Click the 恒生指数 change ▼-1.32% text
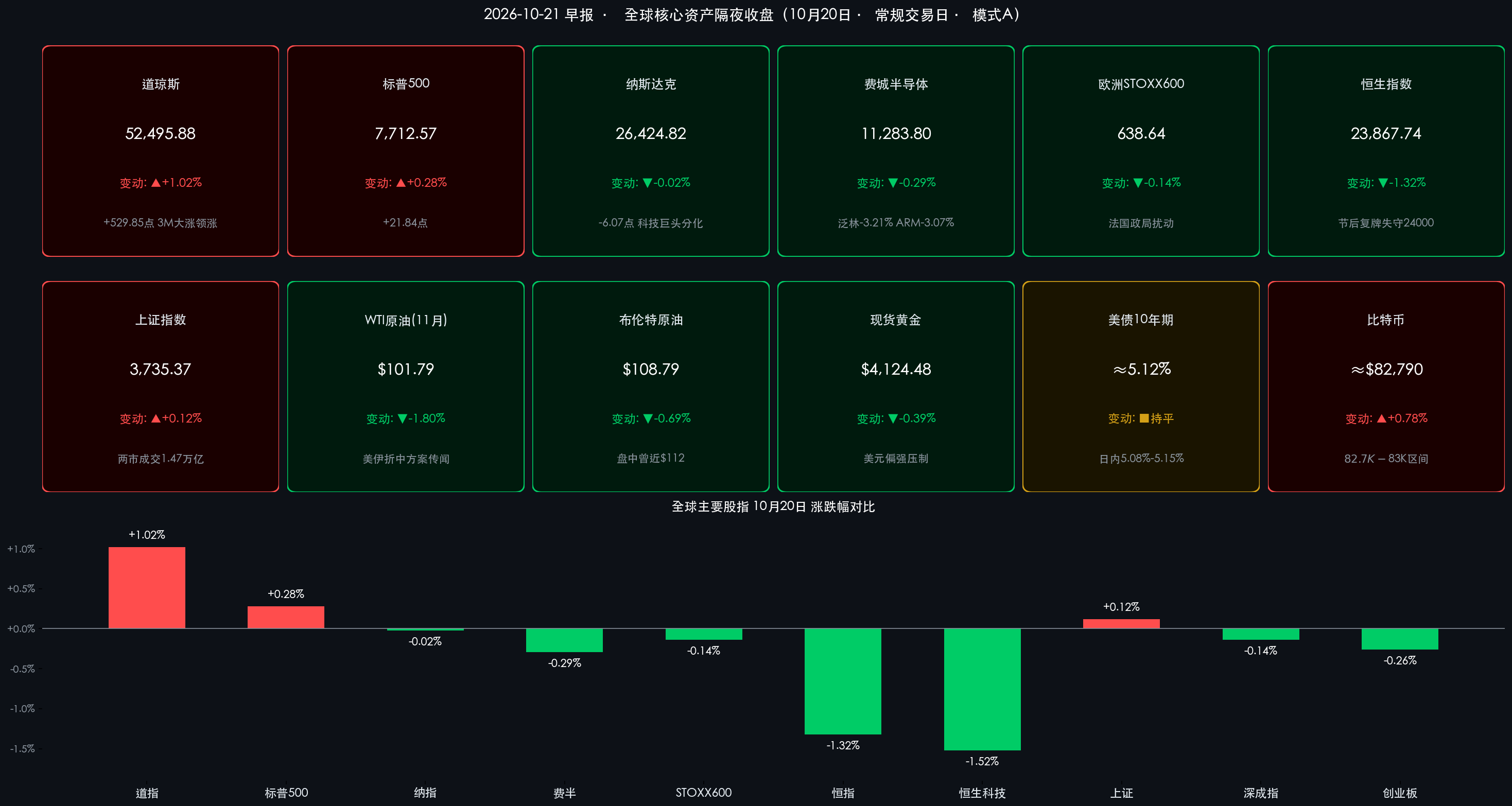 (x=1386, y=183)
